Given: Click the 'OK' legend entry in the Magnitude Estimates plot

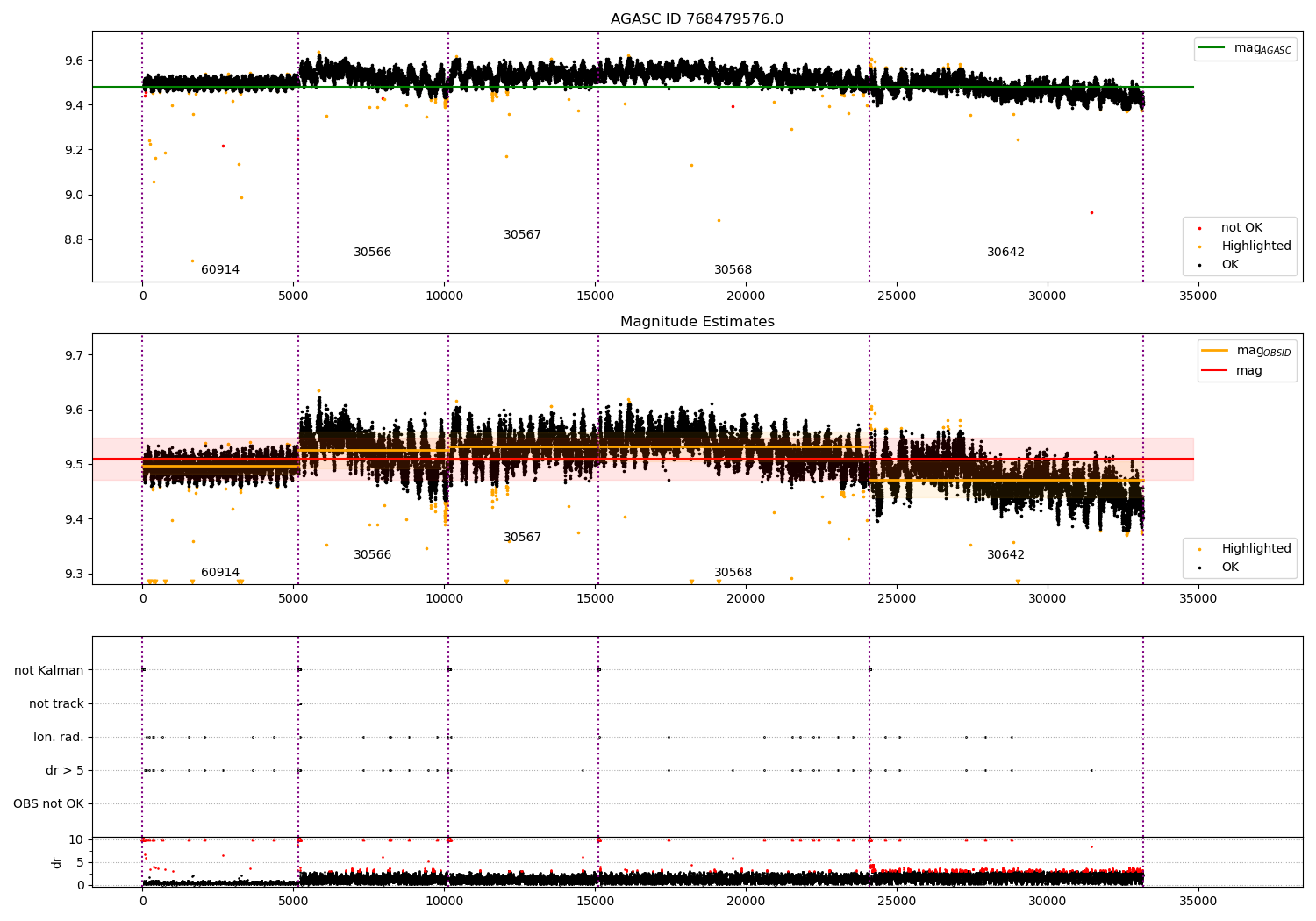Looking at the screenshot, I should (x=1230, y=568).
